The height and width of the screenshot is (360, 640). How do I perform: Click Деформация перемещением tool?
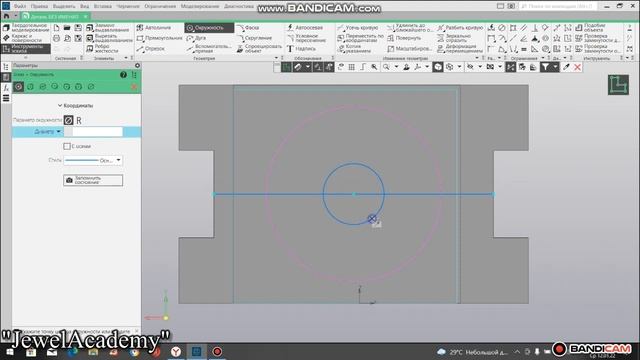(460, 49)
